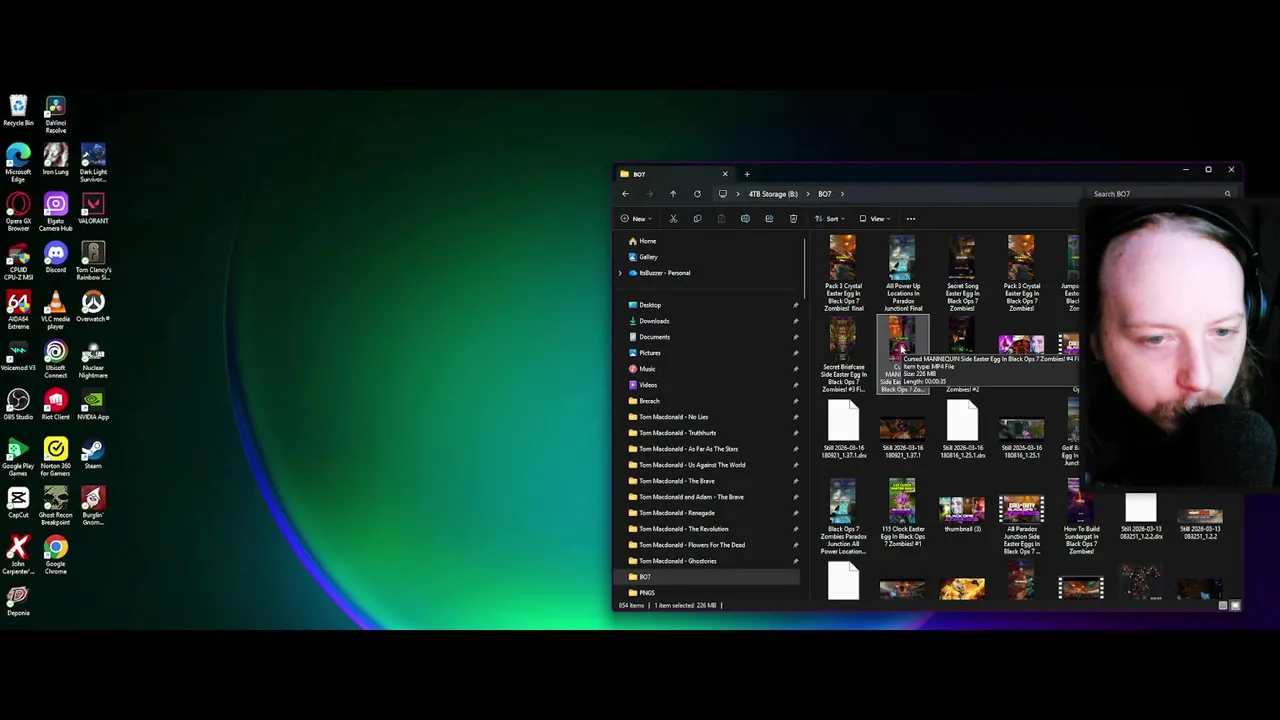The width and height of the screenshot is (1280, 720).
Task: Open CapCut desktop shortcut
Action: tap(18, 503)
